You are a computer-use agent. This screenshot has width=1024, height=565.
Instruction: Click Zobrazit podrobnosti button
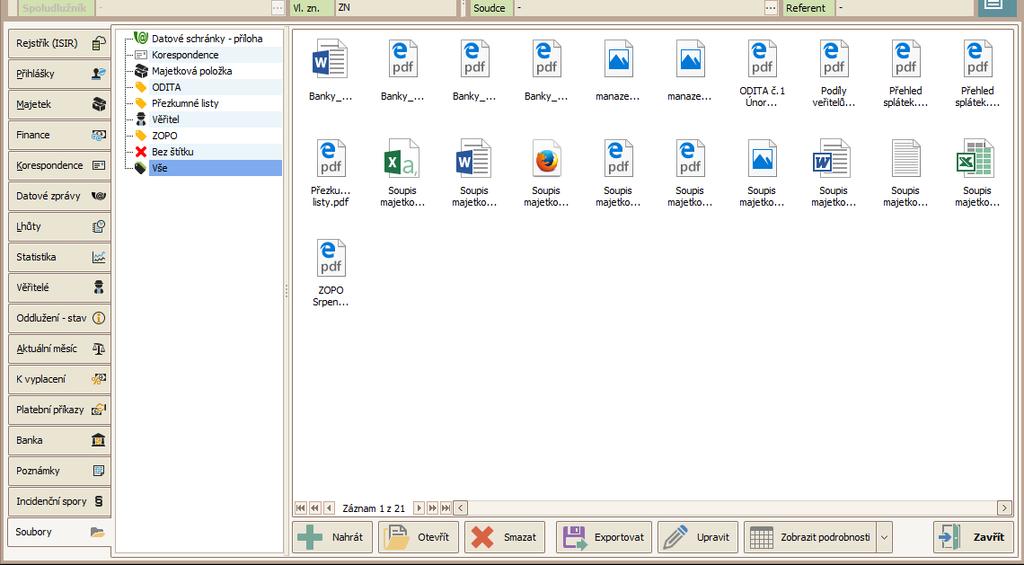click(810, 538)
